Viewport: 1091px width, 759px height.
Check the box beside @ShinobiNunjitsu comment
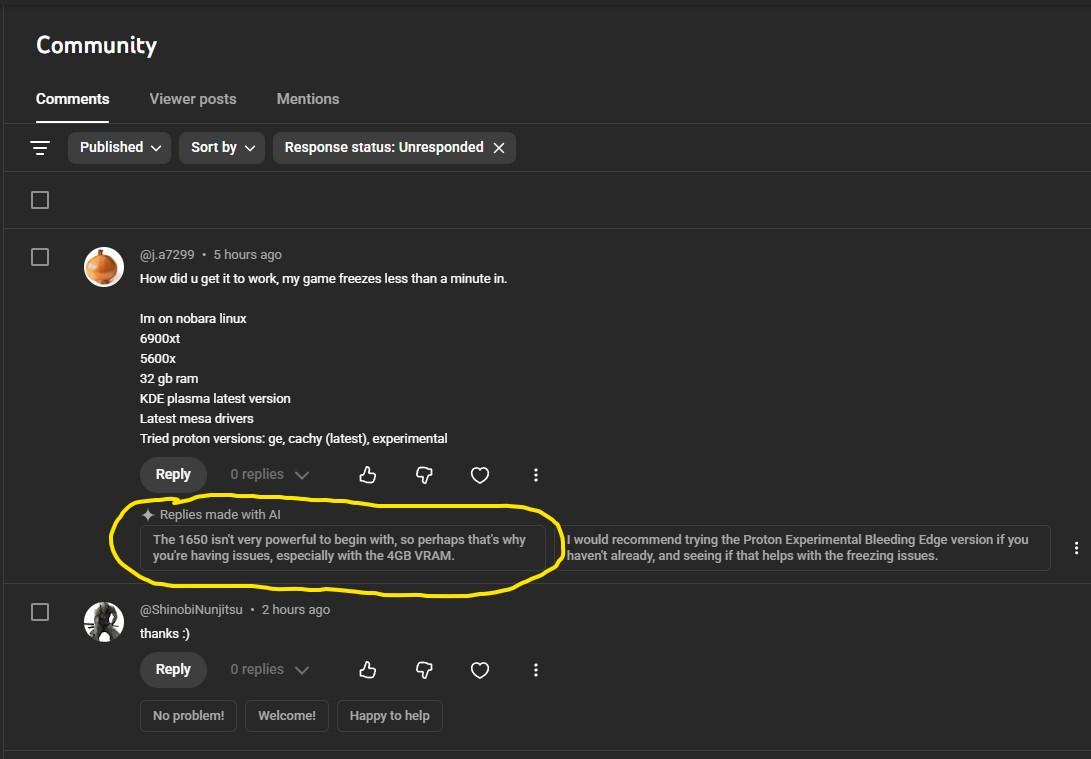coord(40,611)
